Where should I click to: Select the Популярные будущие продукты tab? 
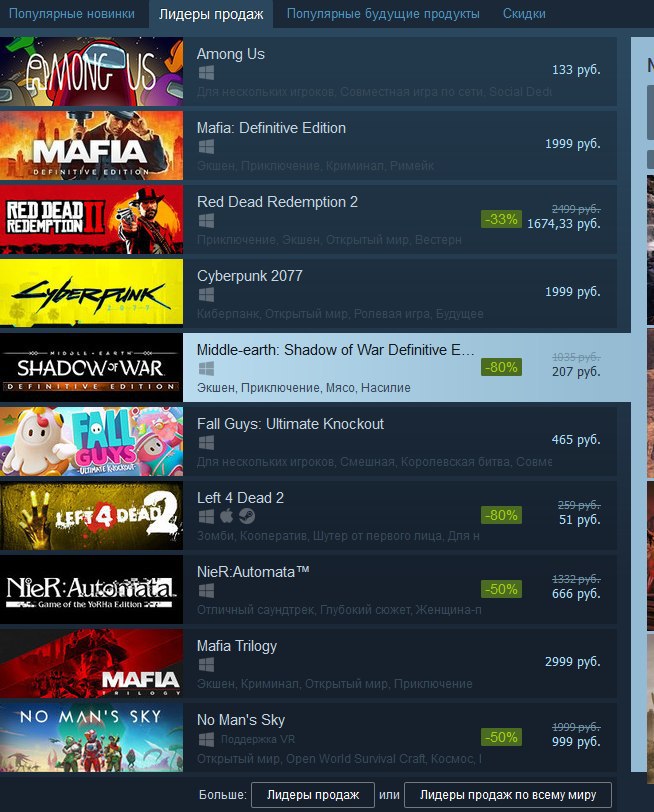click(383, 13)
